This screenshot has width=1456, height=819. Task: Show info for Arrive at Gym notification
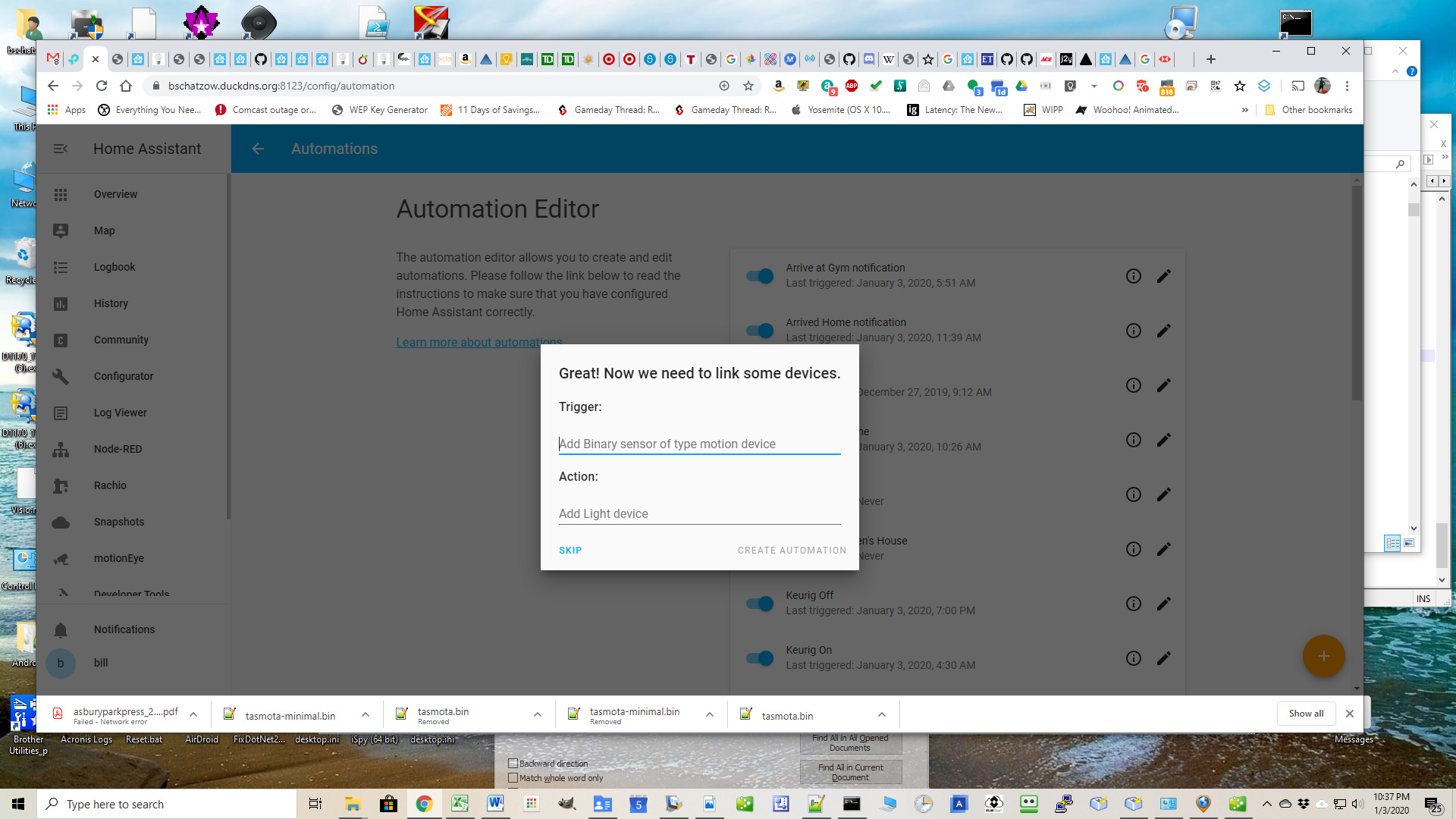click(x=1133, y=276)
